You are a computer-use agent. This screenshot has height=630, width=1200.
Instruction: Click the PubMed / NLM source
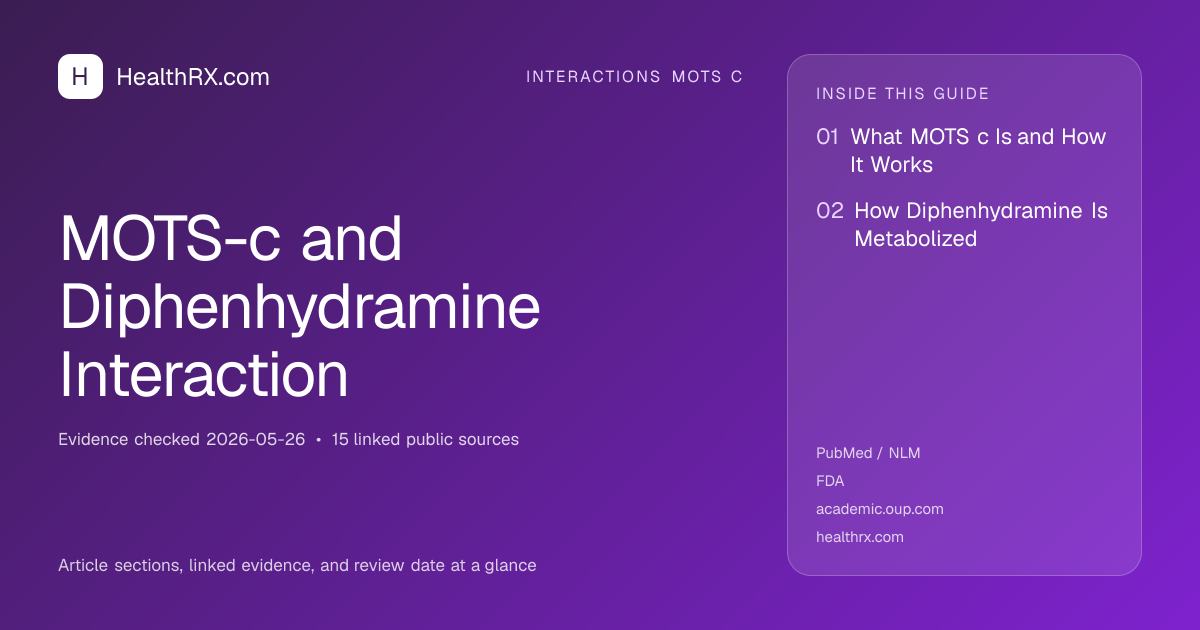coord(868,453)
